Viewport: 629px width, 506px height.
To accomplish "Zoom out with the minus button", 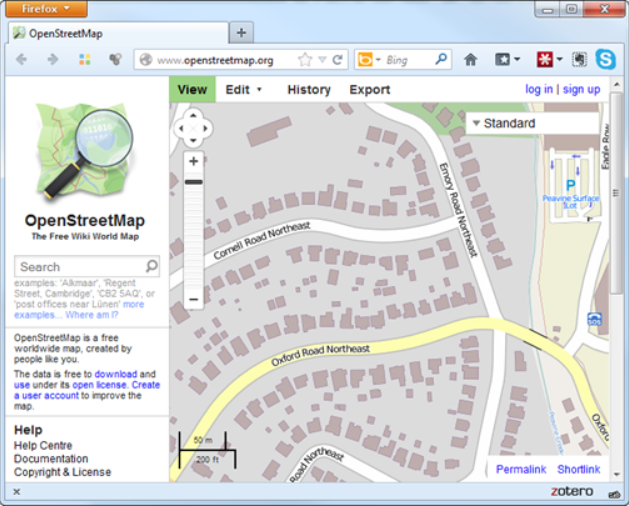I will [193, 299].
